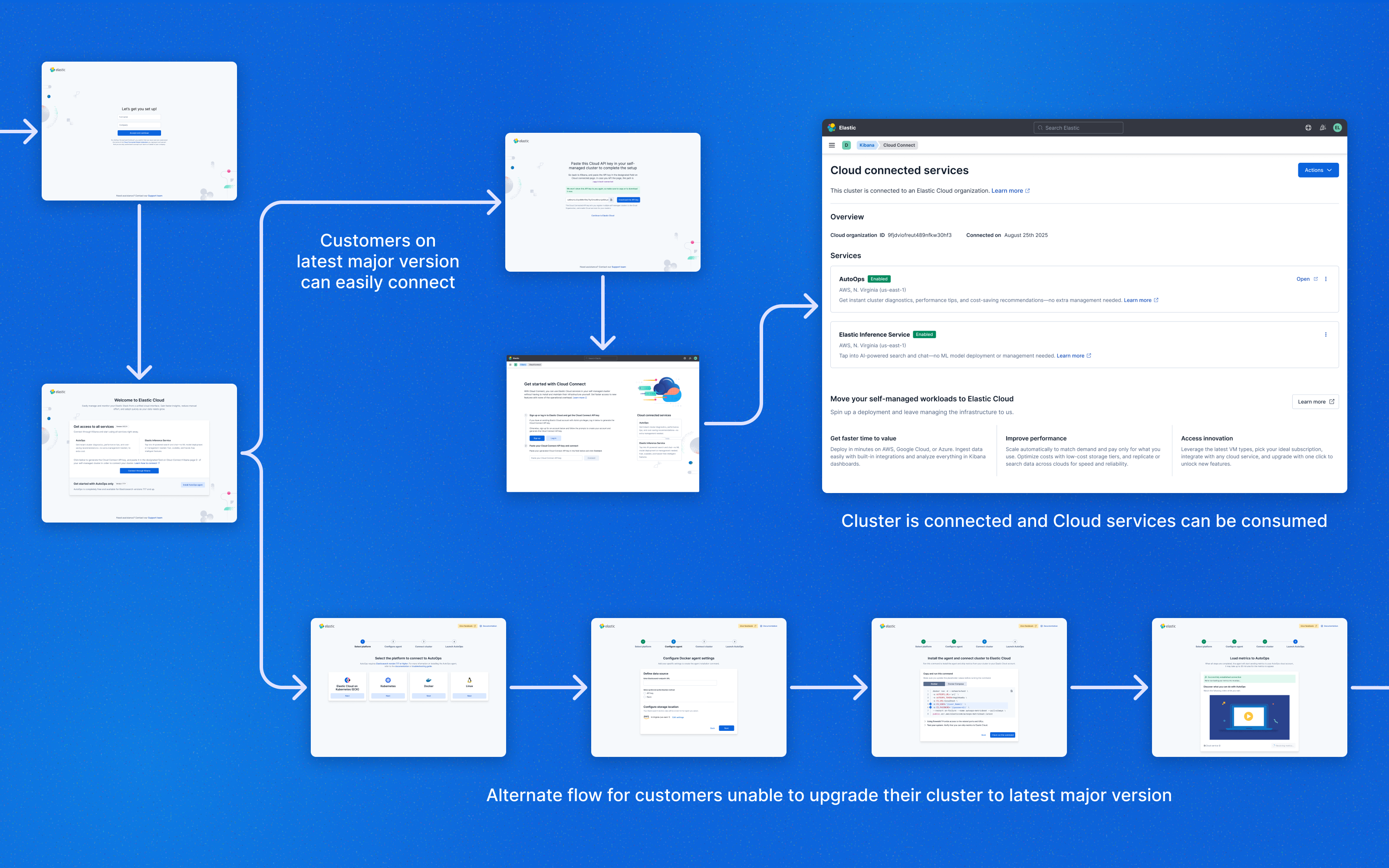Click Learn more button for moving workloads

click(x=1316, y=402)
